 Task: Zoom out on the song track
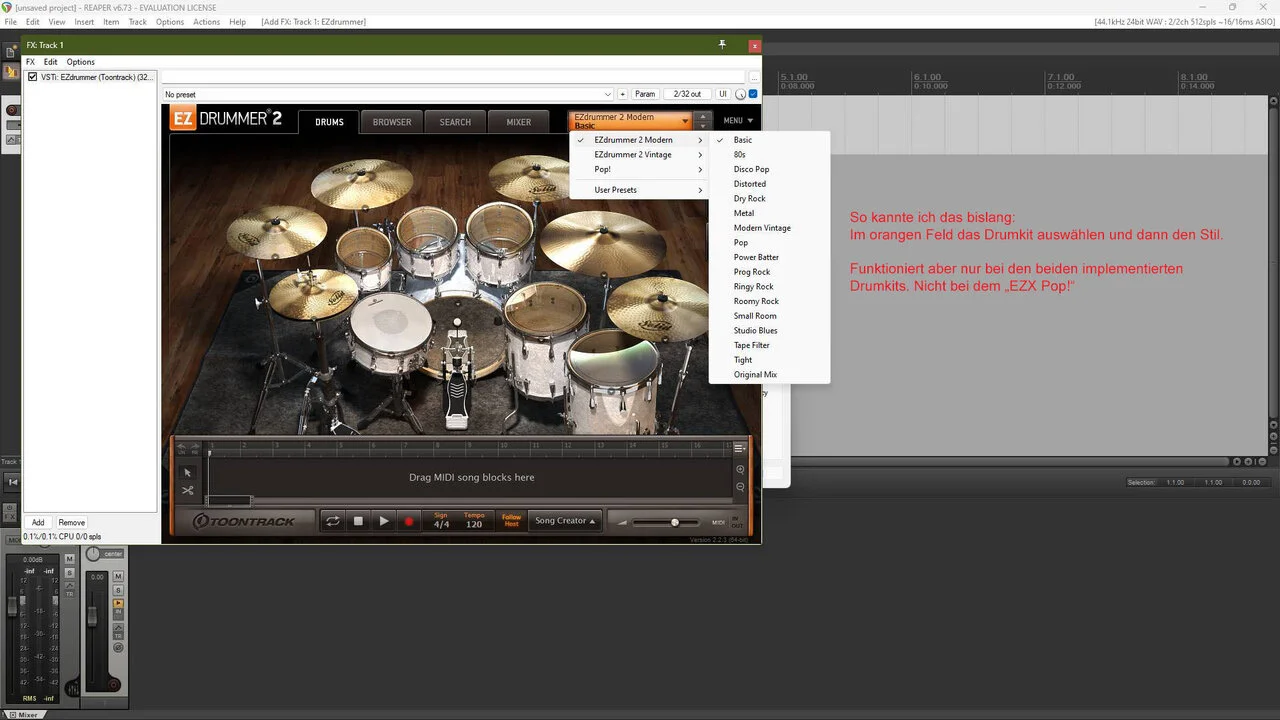click(x=740, y=487)
